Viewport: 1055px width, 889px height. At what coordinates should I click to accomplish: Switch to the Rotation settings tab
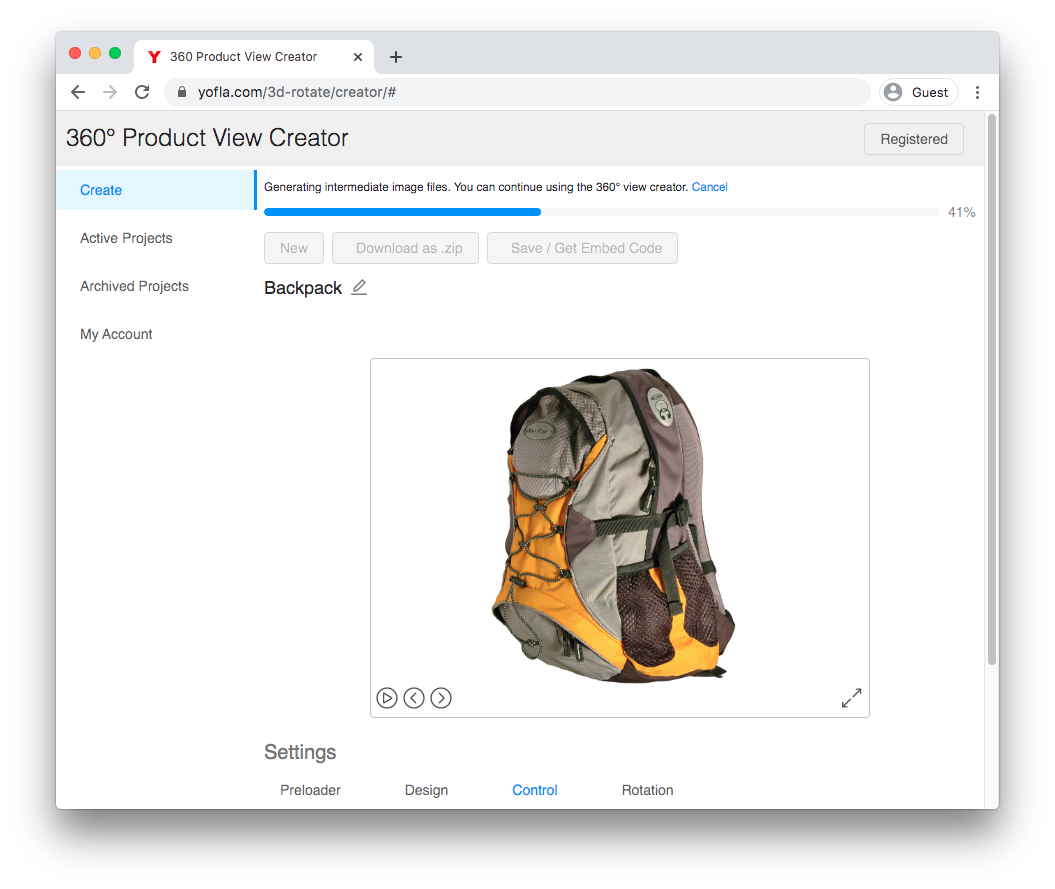[x=647, y=790]
